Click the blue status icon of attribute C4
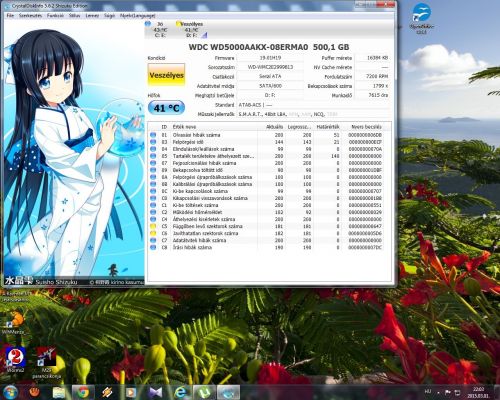The width and height of the screenshot is (500, 400). coord(153,219)
